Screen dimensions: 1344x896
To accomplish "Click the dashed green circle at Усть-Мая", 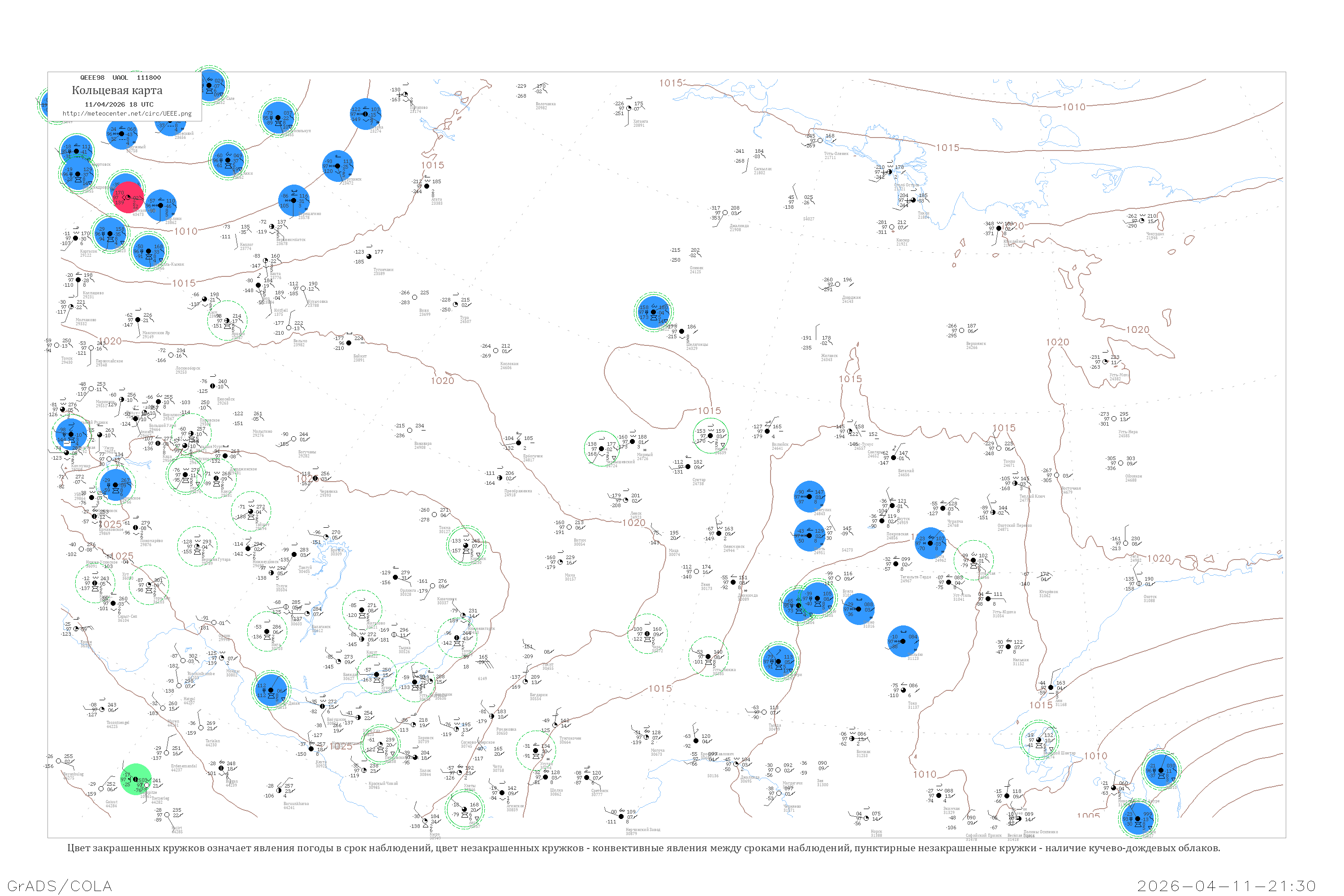I will pyautogui.click(x=974, y=560).
